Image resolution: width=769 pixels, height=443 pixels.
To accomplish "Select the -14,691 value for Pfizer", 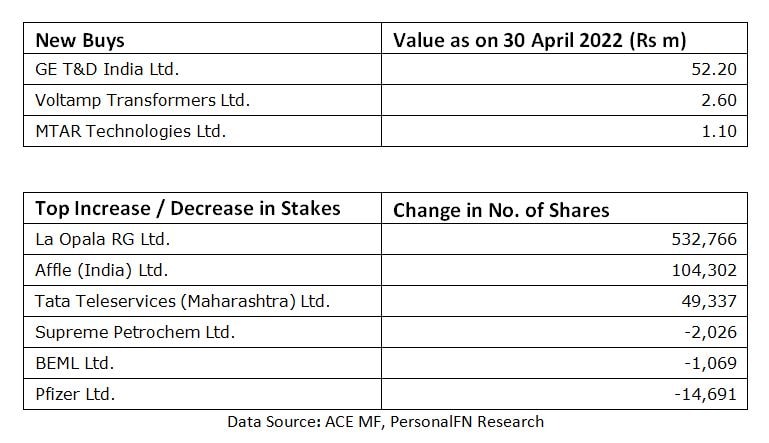I will point(706,394).
